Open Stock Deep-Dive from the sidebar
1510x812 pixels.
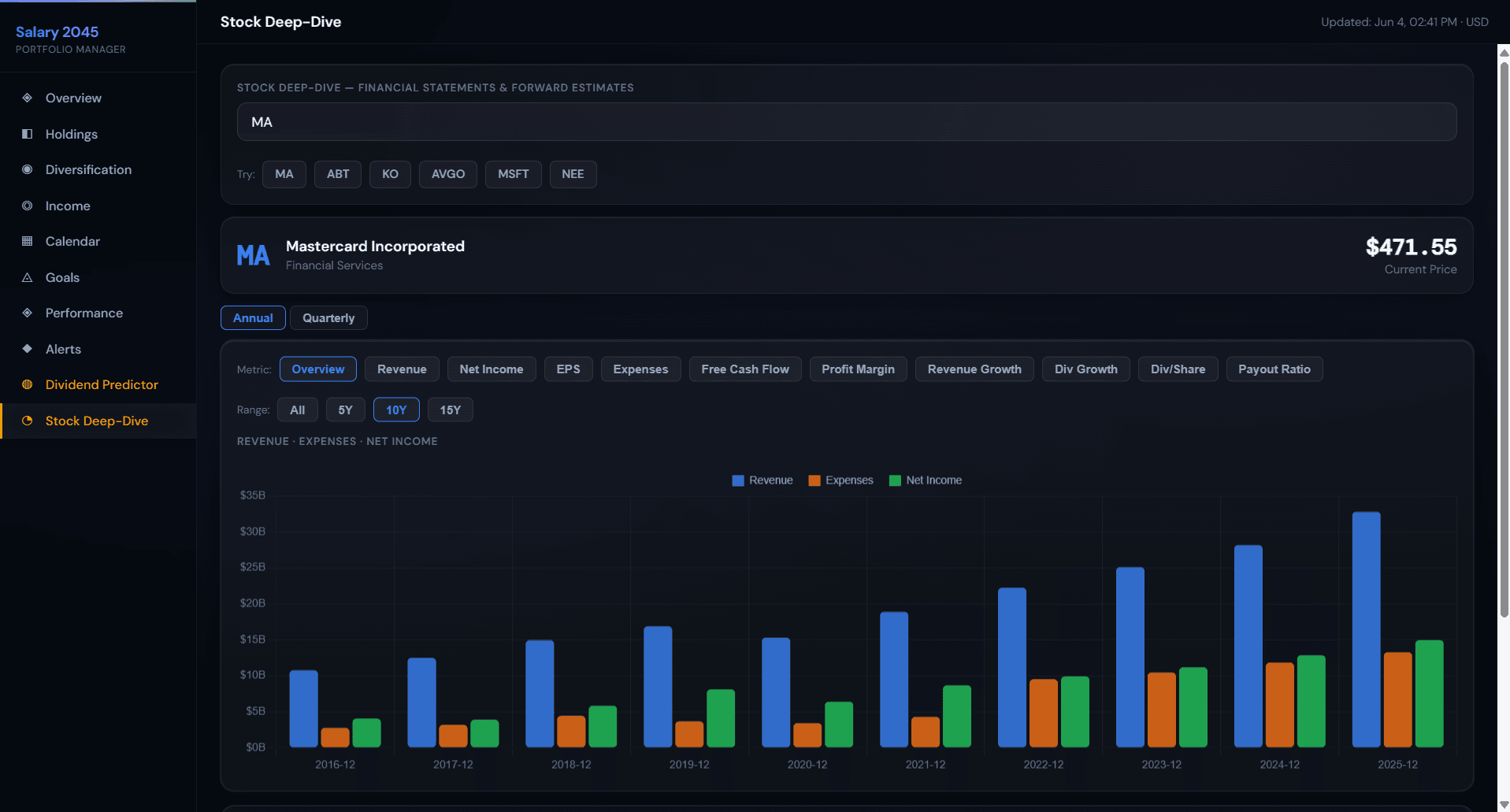click(x=98, y=421)
